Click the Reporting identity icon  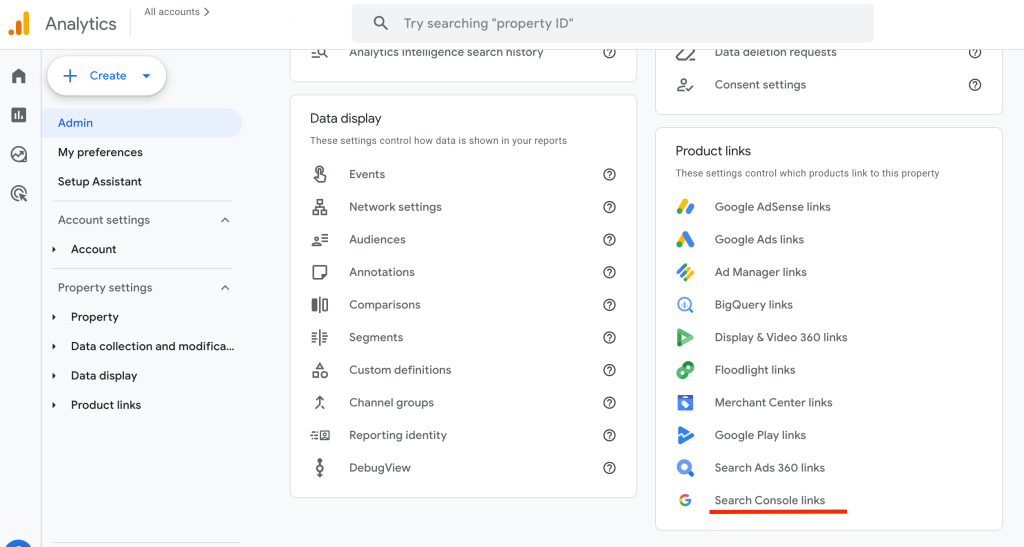[x=319, y=435]
